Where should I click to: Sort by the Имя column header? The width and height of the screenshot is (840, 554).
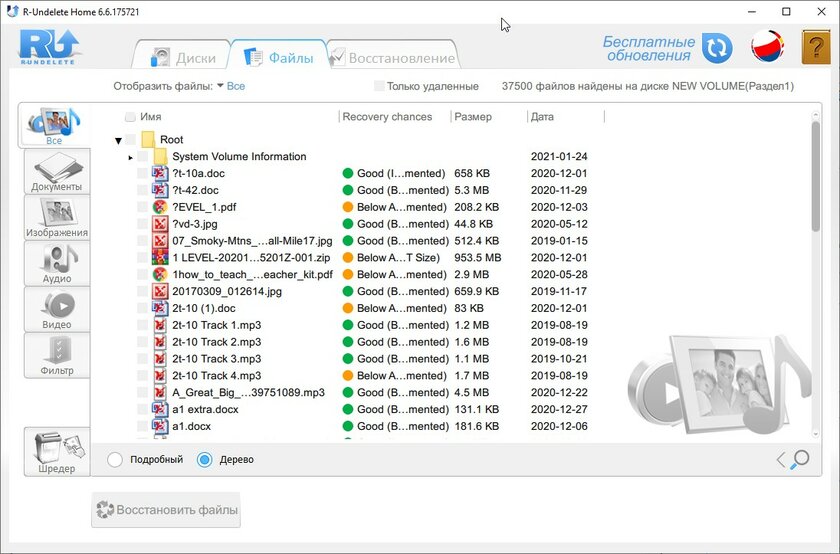click(x=151, y=117)
